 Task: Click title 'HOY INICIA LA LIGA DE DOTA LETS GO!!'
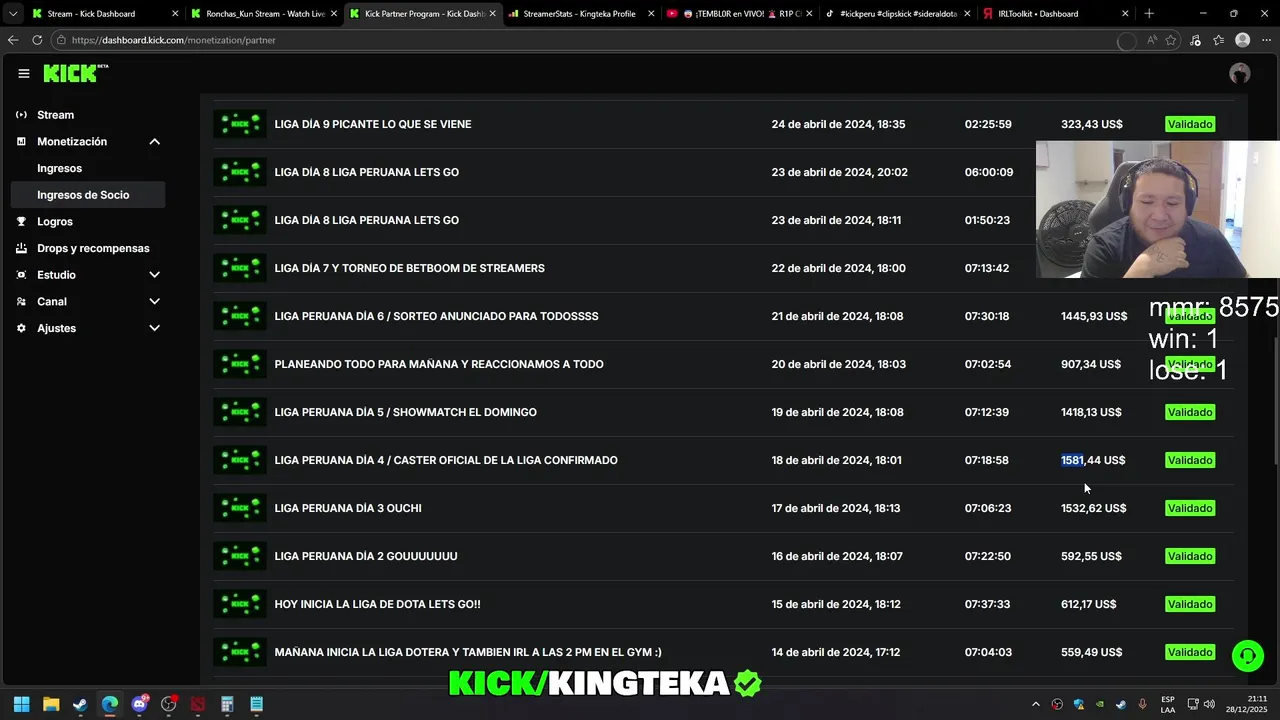point(378,604)
